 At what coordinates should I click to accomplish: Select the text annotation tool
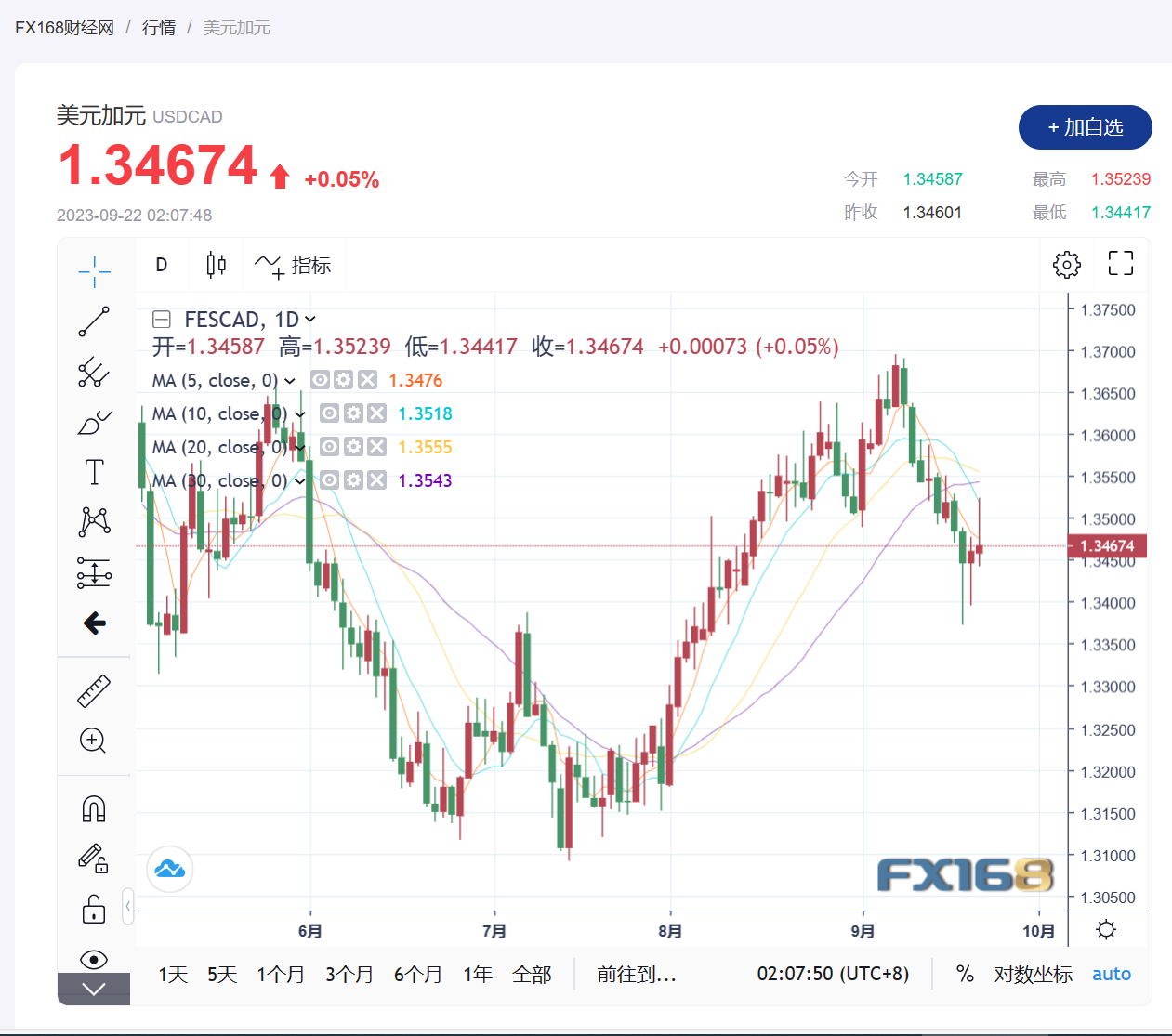coord(94,472)
